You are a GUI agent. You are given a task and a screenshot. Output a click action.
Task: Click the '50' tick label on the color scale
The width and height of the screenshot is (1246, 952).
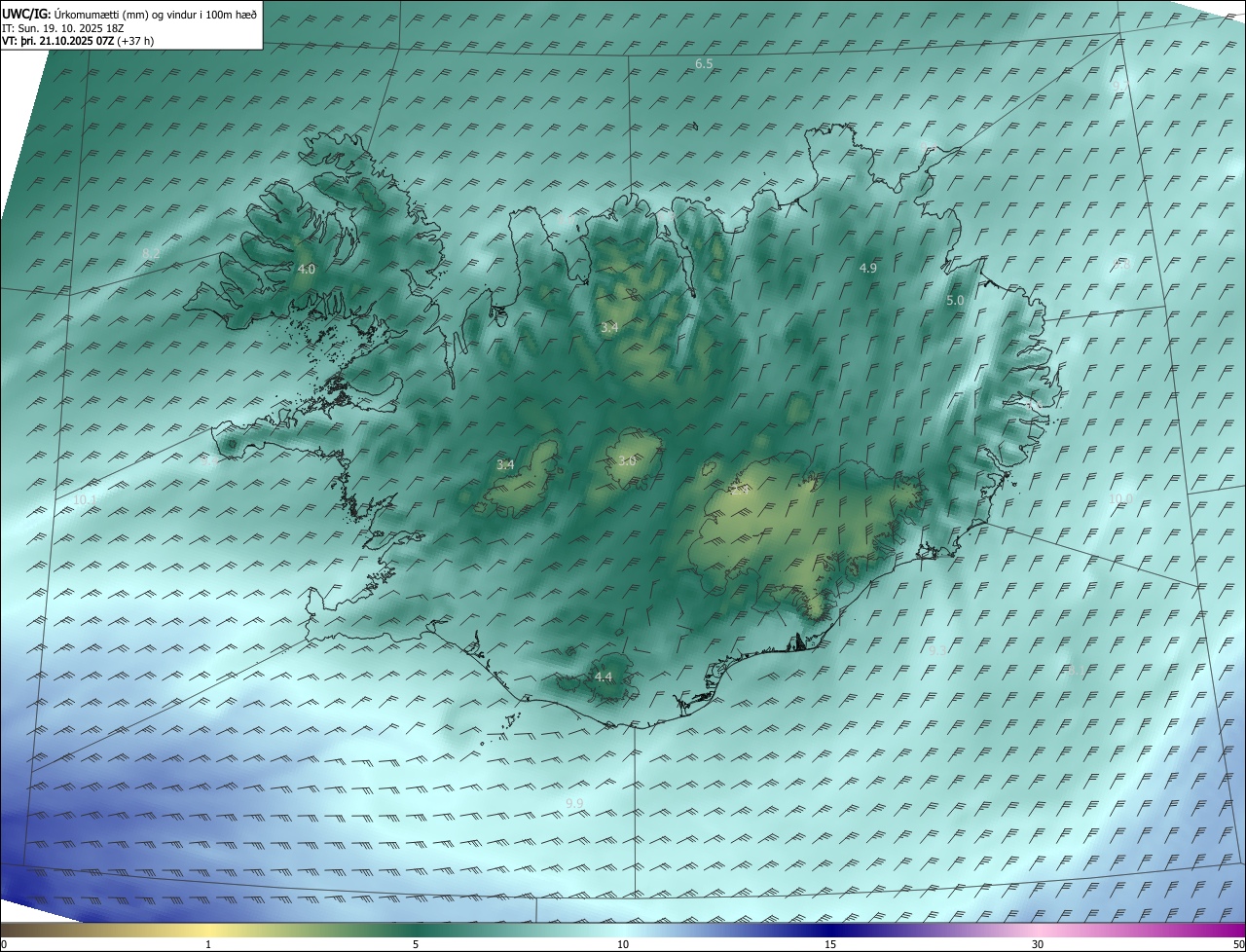(1237, 945)
